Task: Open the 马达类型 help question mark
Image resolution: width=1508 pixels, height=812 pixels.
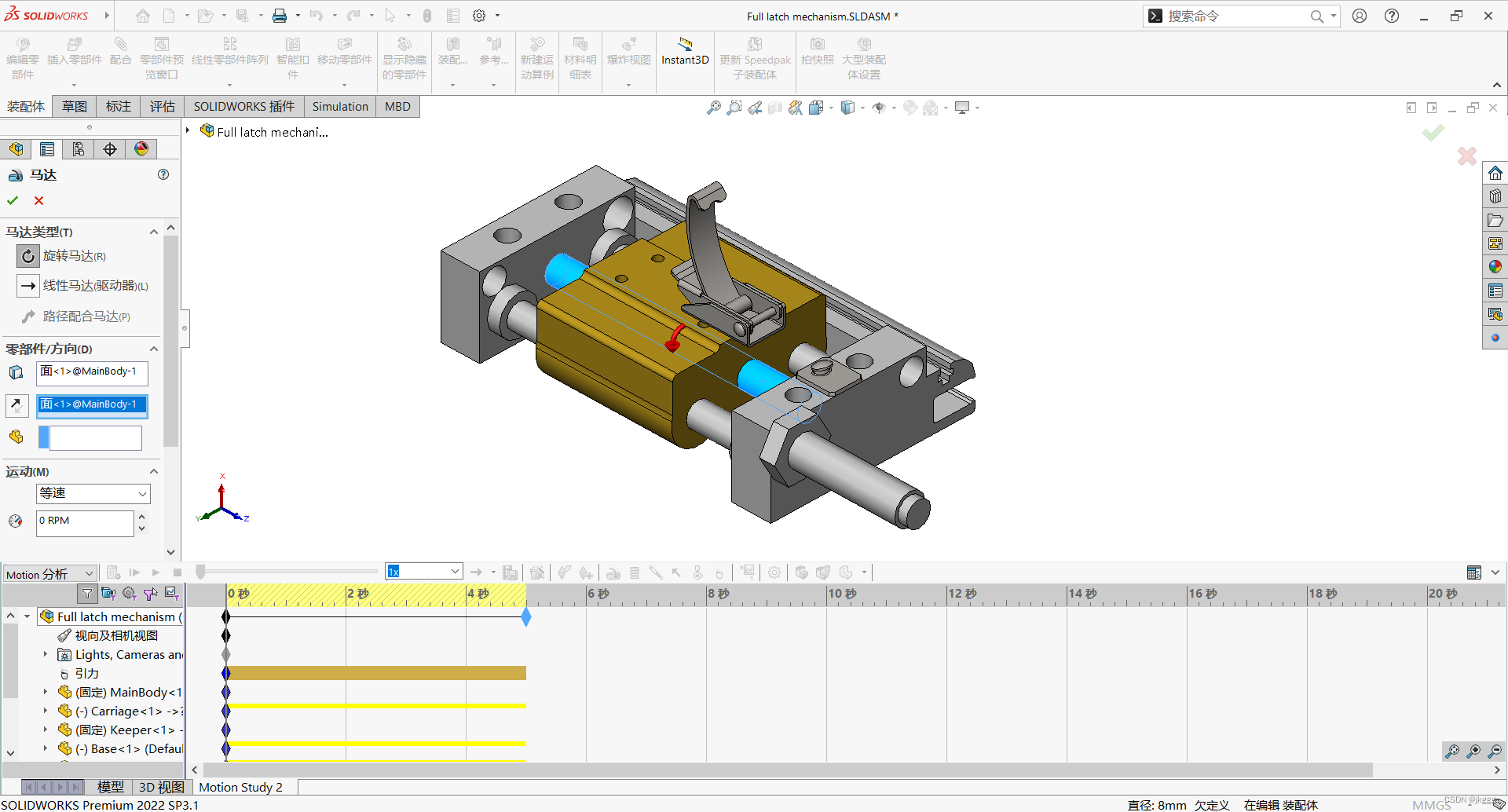Action: pos(163,174)
